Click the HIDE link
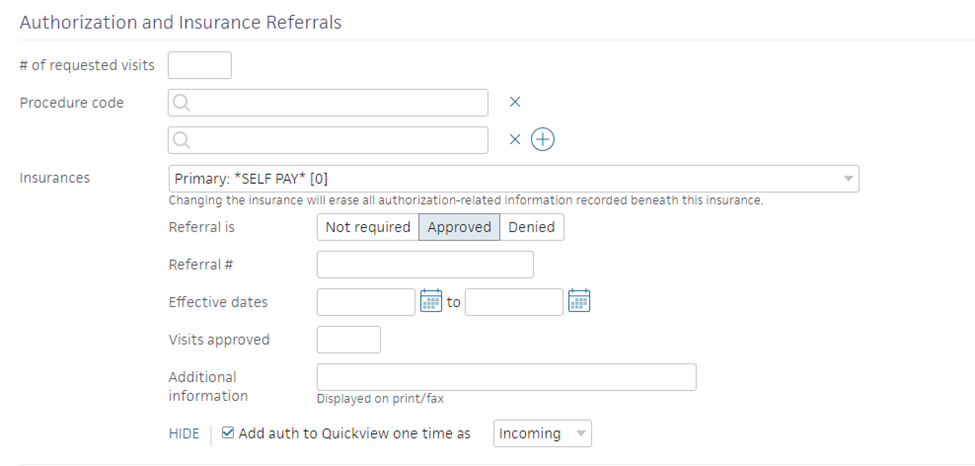Screen dimensions: 975x466 tap(184, 434)
